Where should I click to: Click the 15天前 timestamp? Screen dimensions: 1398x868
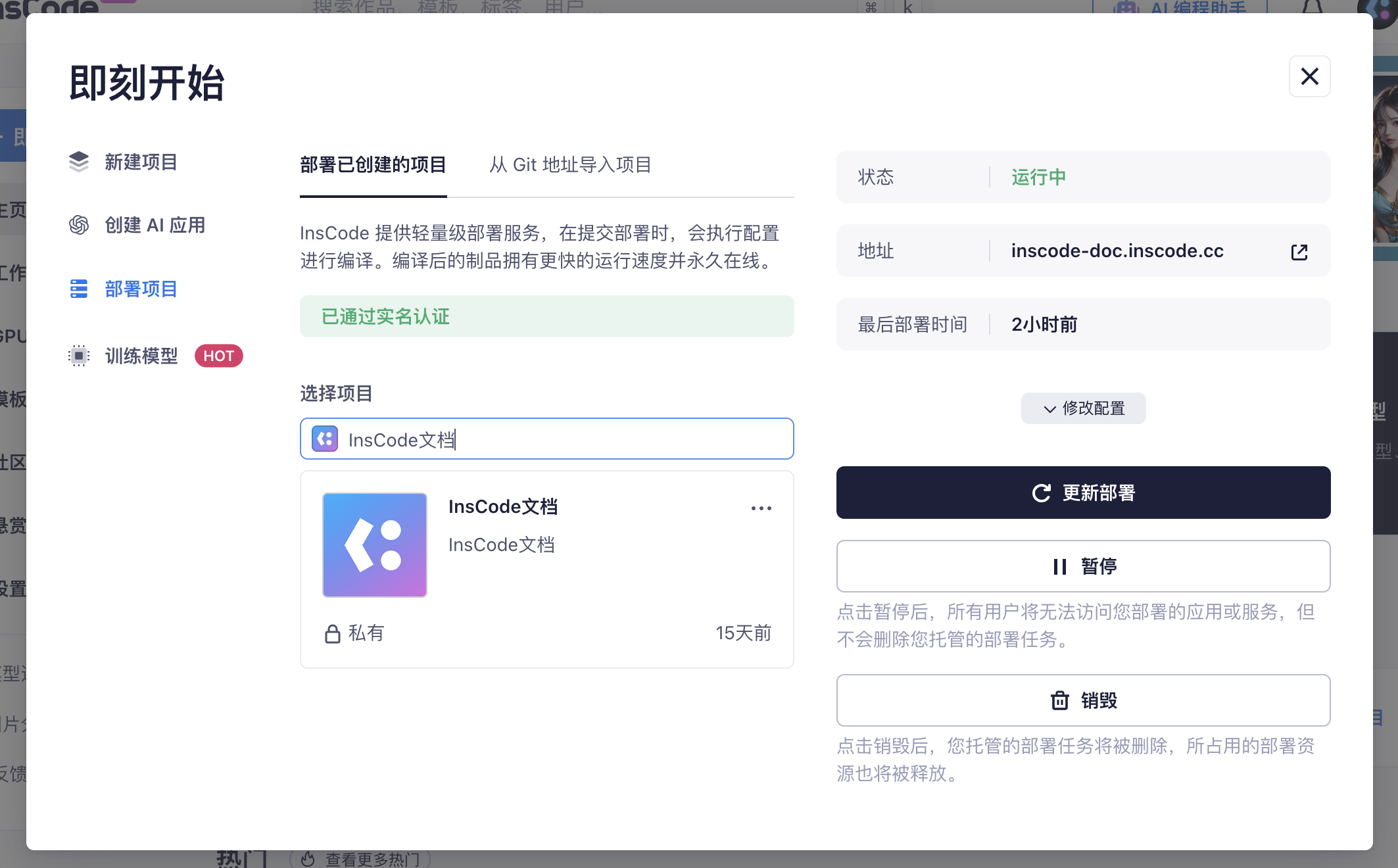[743, 633]
